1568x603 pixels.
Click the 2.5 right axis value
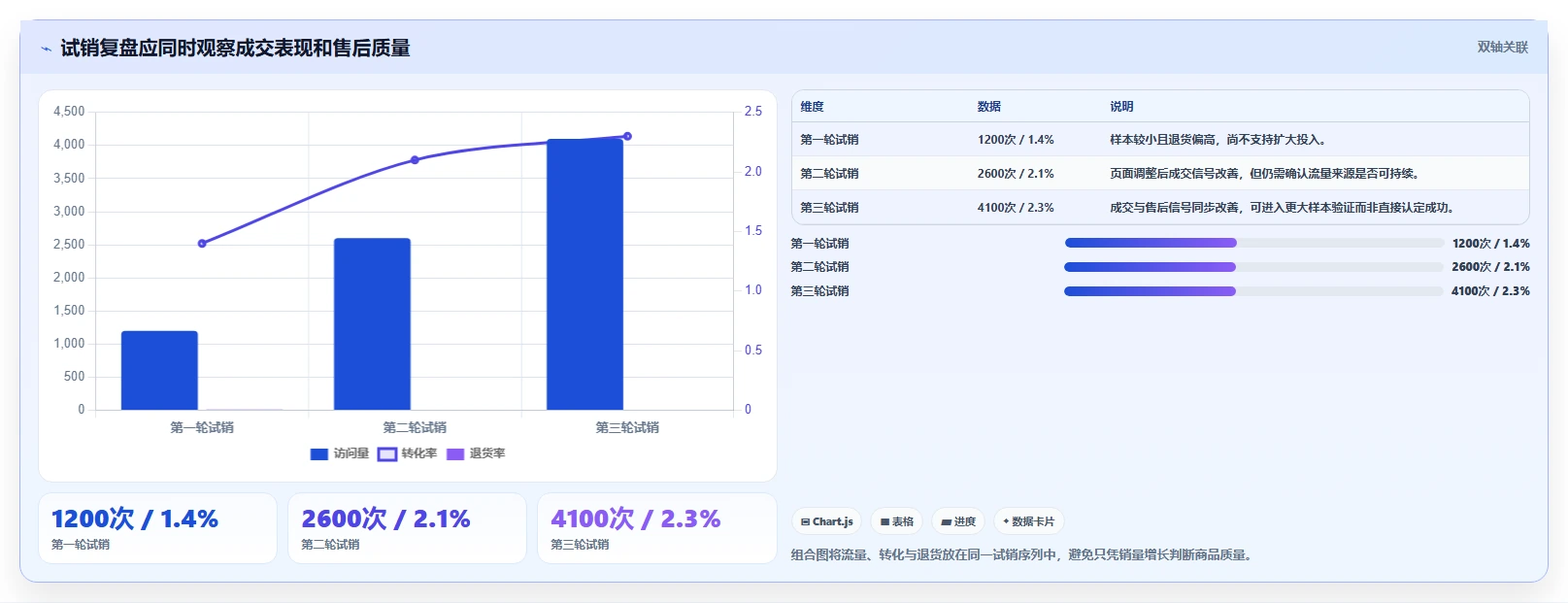click(753, 112)
